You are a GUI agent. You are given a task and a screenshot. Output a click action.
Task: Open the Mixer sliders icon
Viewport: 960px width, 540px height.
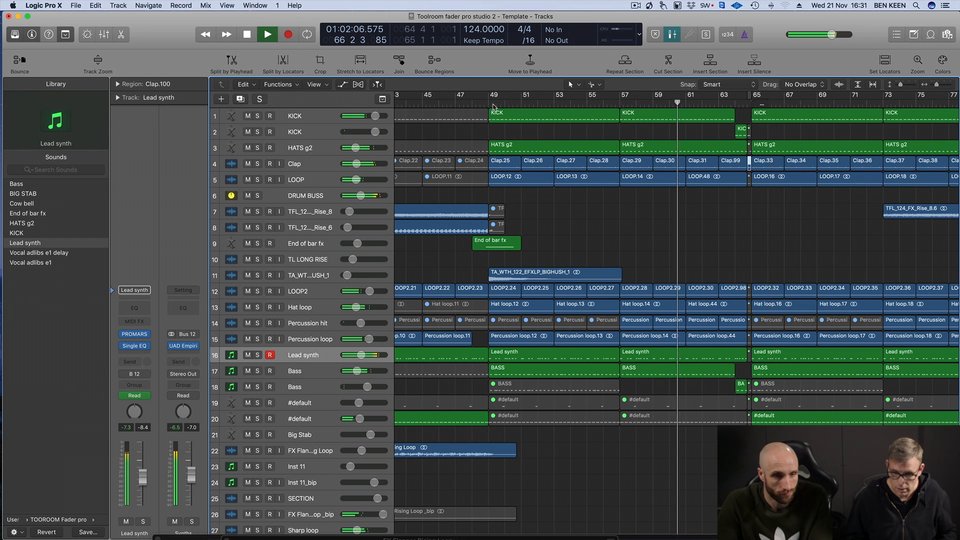(104, 34)
